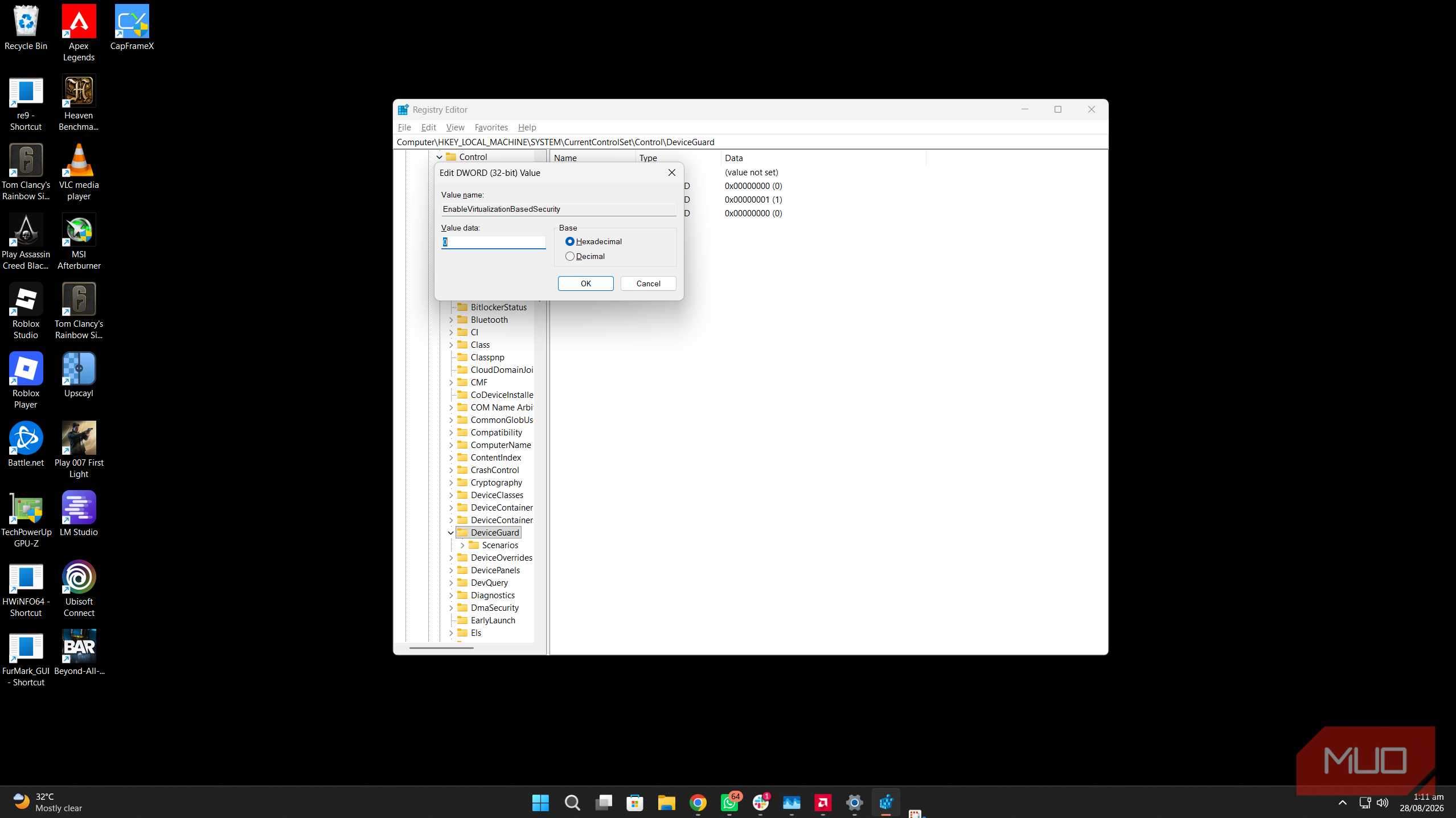Select the EarlyLaunch key
1456x818 pixels.
(493, 620)
